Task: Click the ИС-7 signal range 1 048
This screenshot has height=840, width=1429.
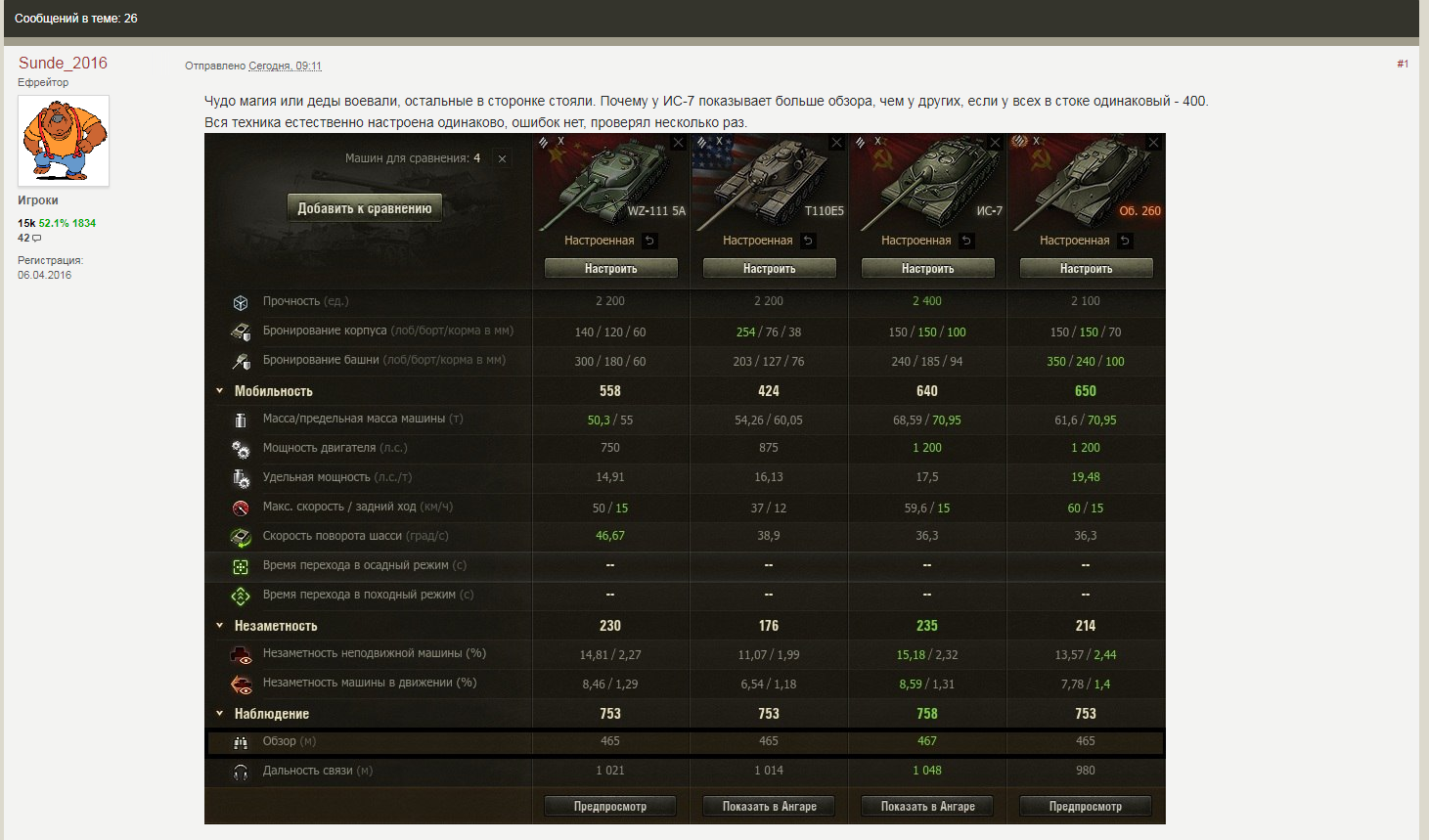Action: (927, 771)
